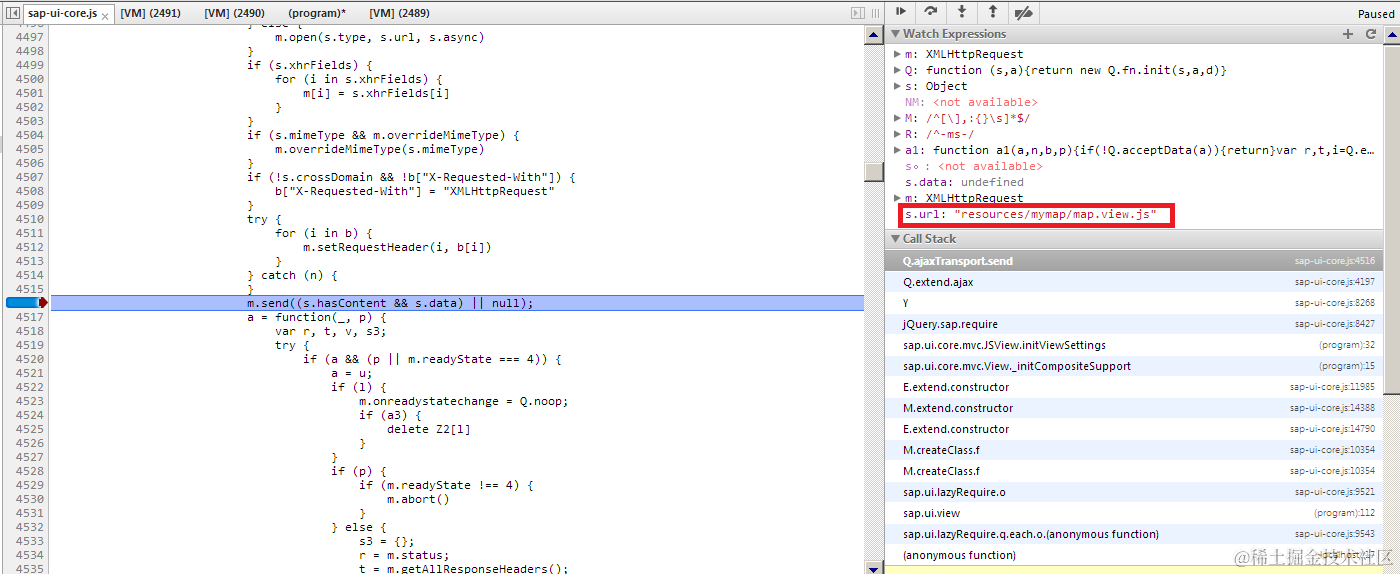Expand the 'R: /^-ms-/' watch entry
The width and height of the screenshot is (1400, 574).
pos(897,134)
